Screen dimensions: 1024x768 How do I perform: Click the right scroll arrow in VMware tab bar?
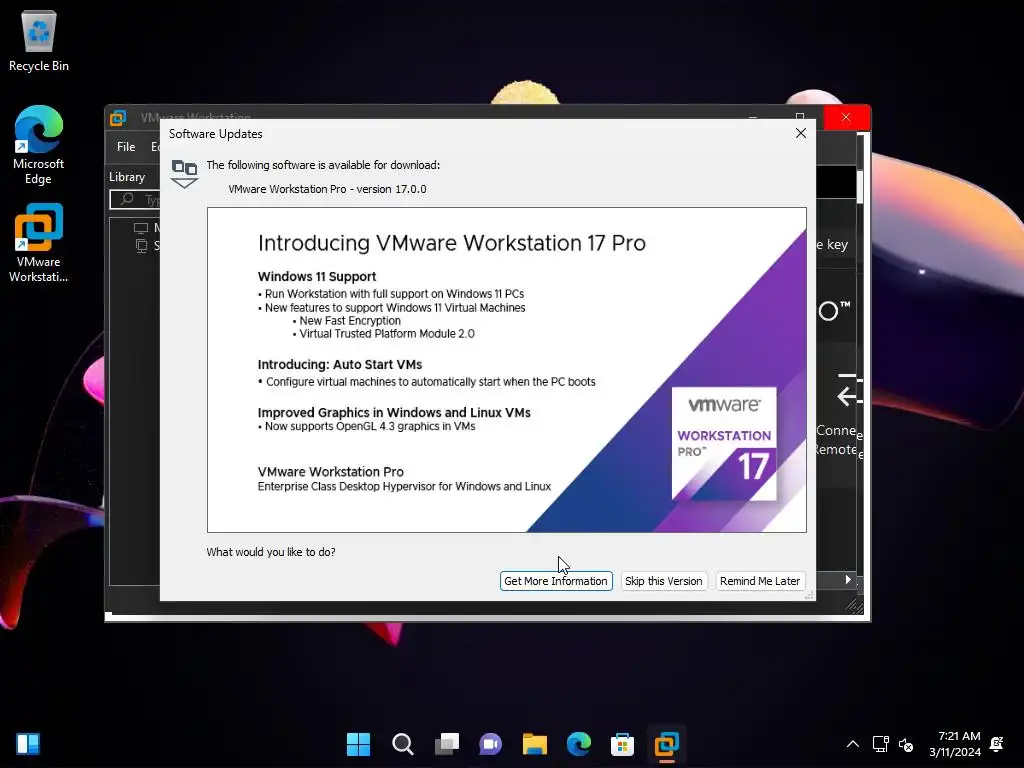tap(848, 579)
